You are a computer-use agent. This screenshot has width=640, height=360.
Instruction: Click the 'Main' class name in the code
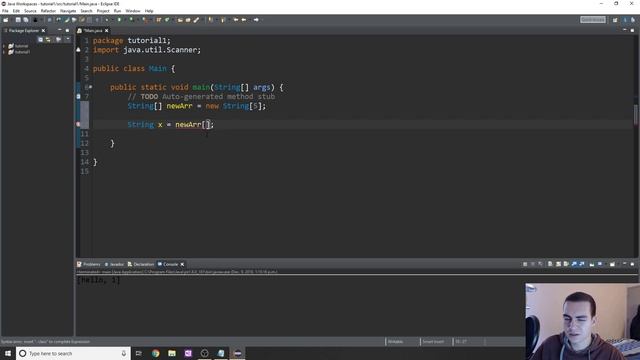click(x=158, y=69)
